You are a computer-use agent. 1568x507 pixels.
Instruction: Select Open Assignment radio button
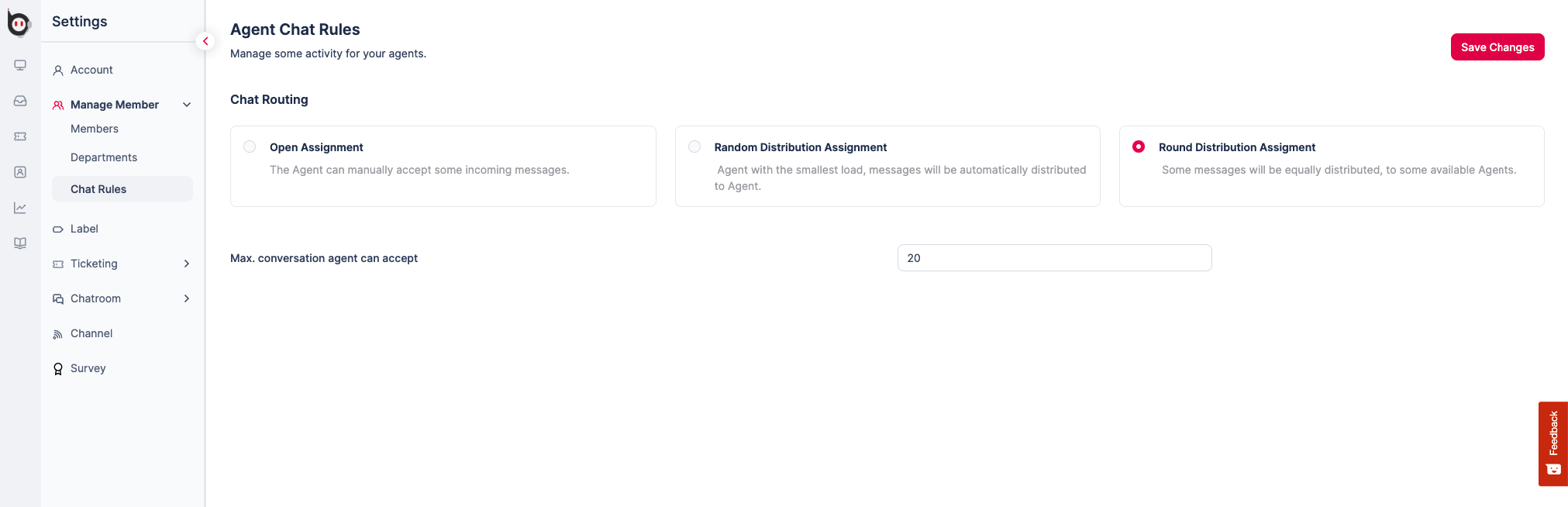[x=250, y=147]
